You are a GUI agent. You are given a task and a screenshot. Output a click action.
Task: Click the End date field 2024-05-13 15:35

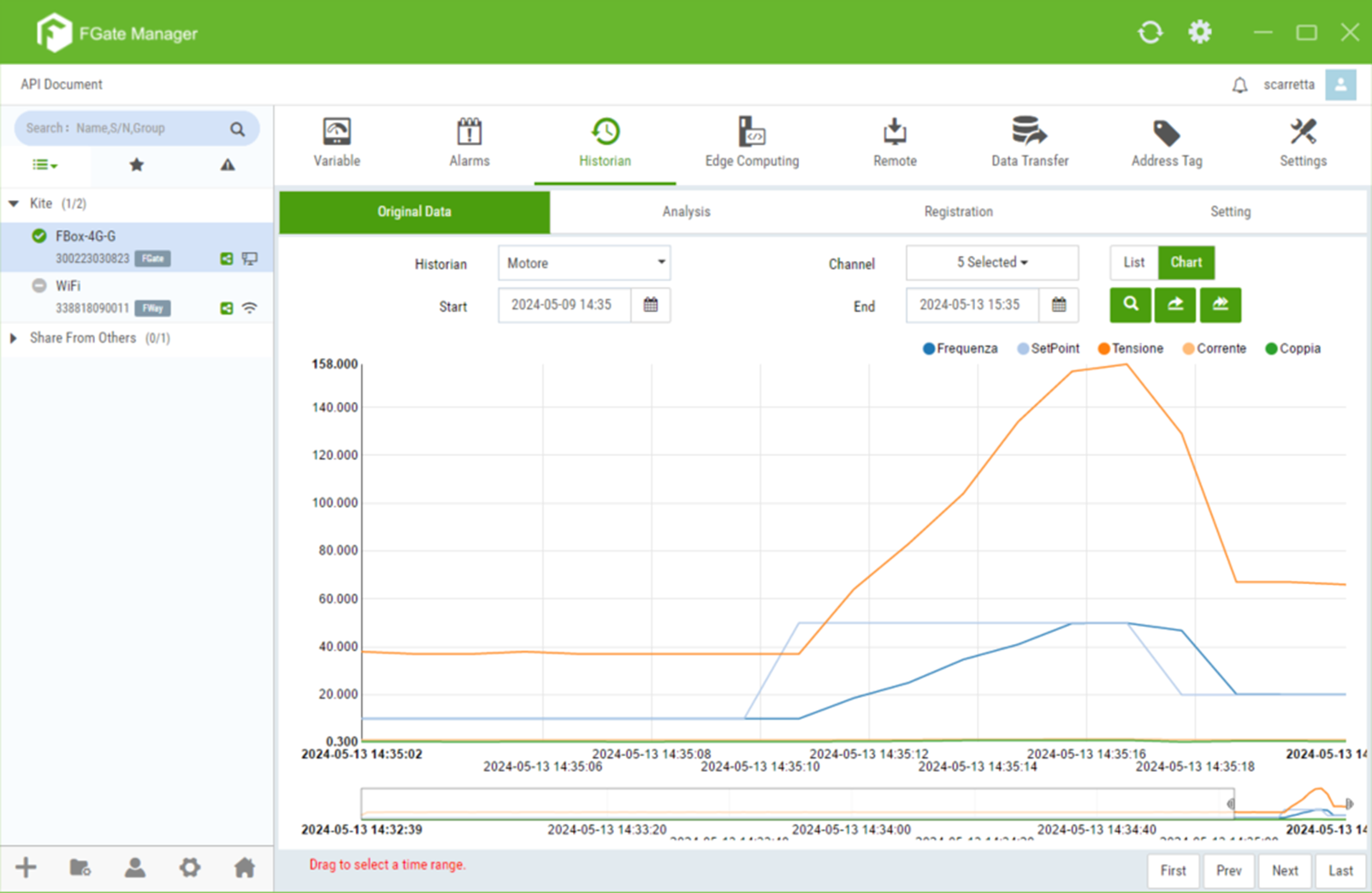(x=973, y=305)
